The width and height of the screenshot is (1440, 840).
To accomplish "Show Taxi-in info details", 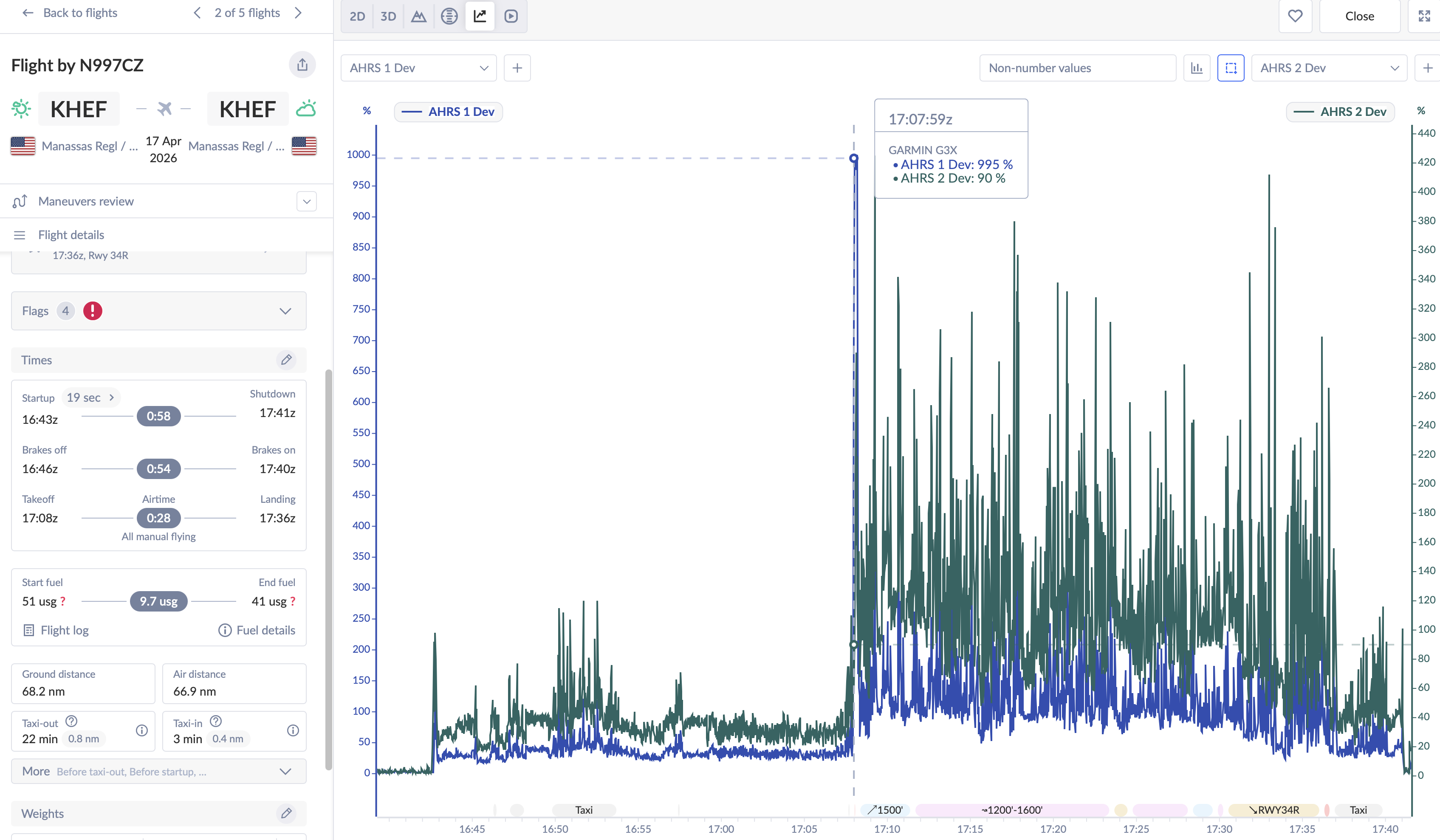I will point(293,730).
